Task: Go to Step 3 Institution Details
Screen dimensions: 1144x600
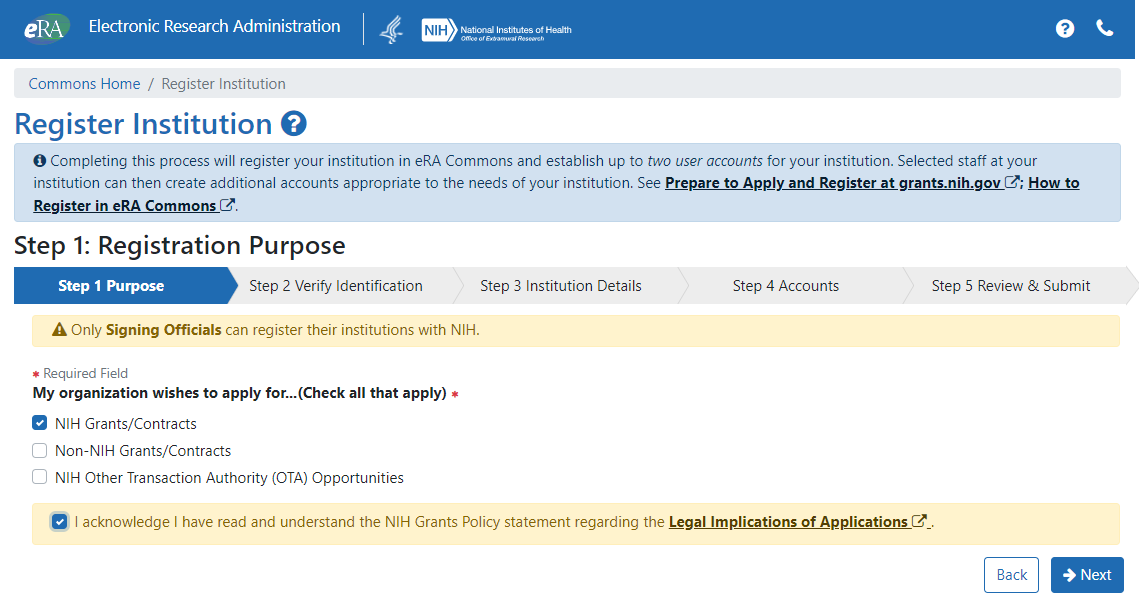Action: point(560,286)
